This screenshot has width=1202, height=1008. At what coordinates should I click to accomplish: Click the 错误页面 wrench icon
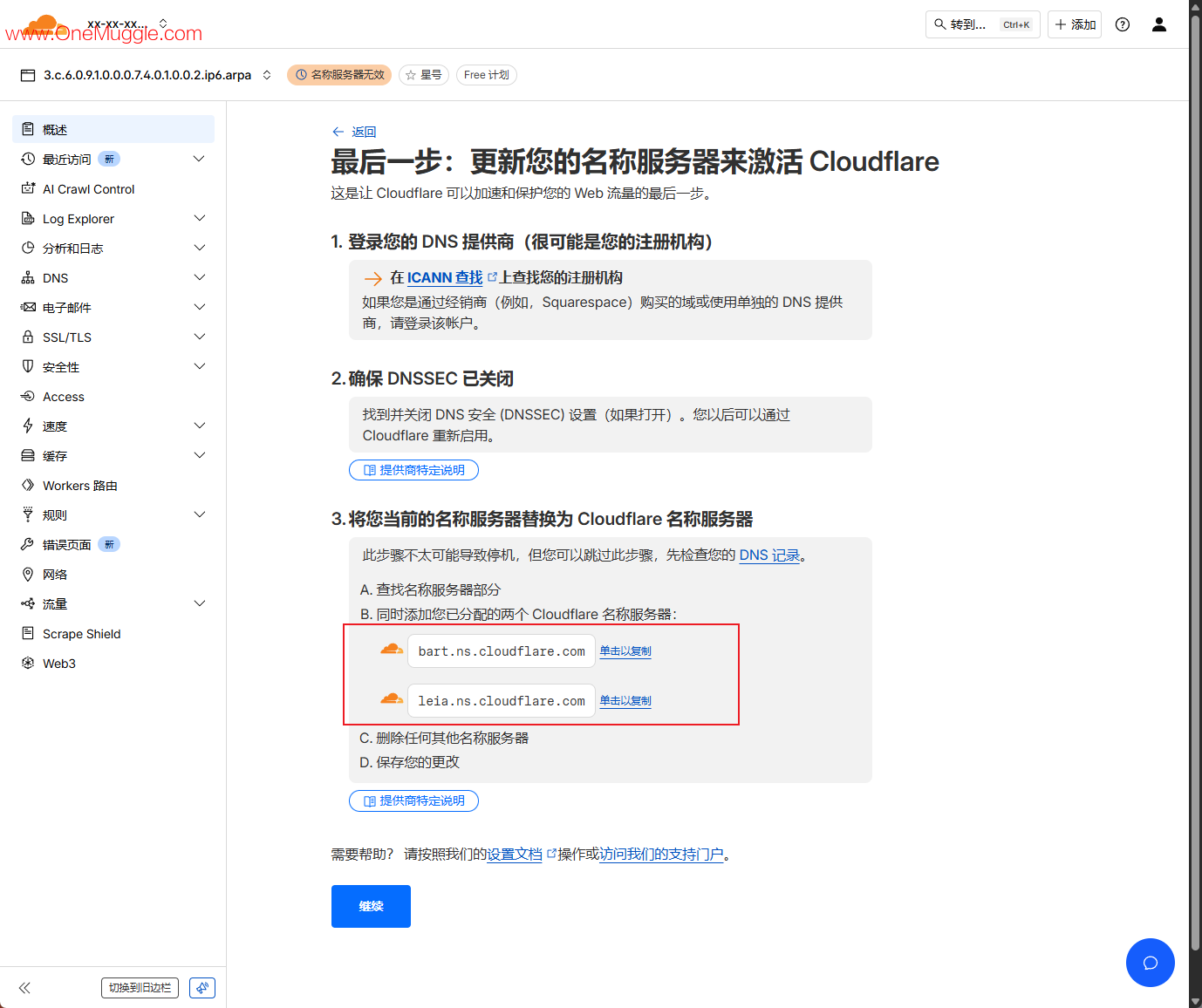(28, 544)
